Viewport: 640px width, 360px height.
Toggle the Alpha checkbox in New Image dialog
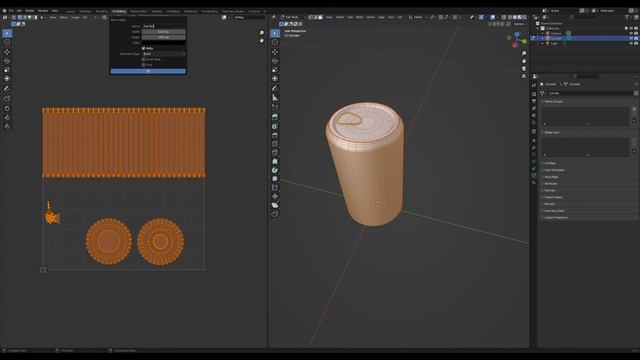[x=144, y=48]
